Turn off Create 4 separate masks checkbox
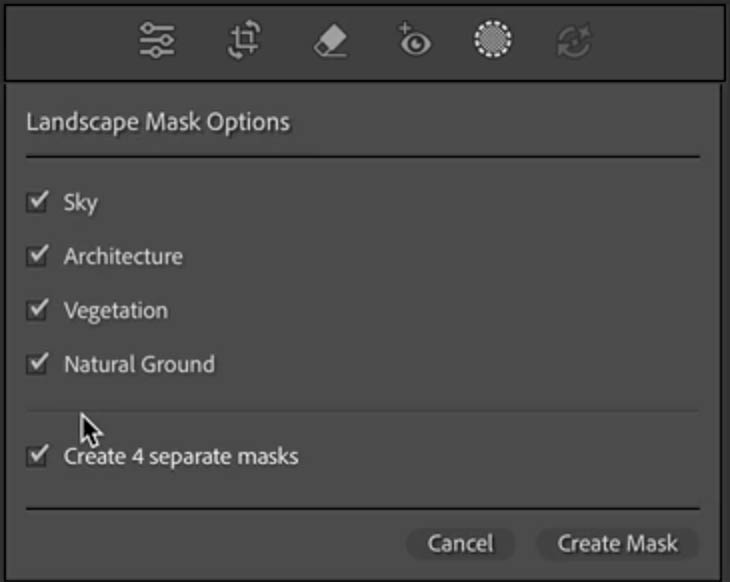 coord(37,455)
